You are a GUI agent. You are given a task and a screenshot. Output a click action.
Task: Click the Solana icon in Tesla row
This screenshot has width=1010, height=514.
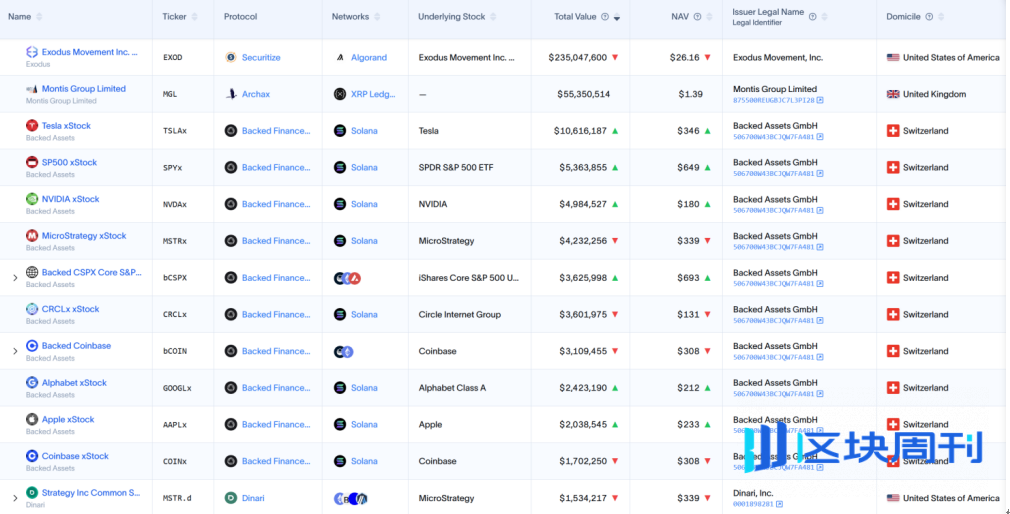click(x=340, y=131)
